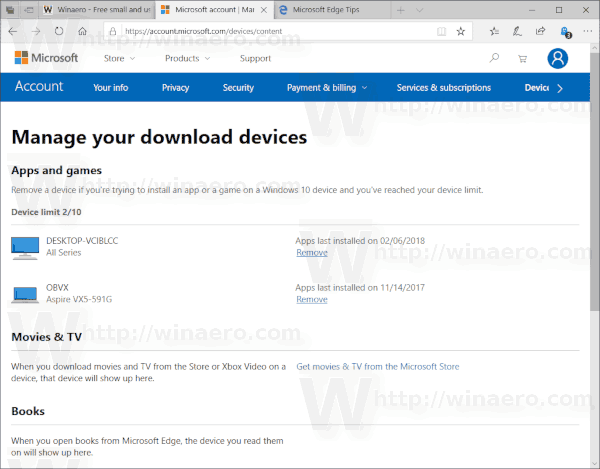Image resolution: width=600 pixels, height=469 pixels.
Task: Click the tabs set aside icon
Action: pos(10,10)
